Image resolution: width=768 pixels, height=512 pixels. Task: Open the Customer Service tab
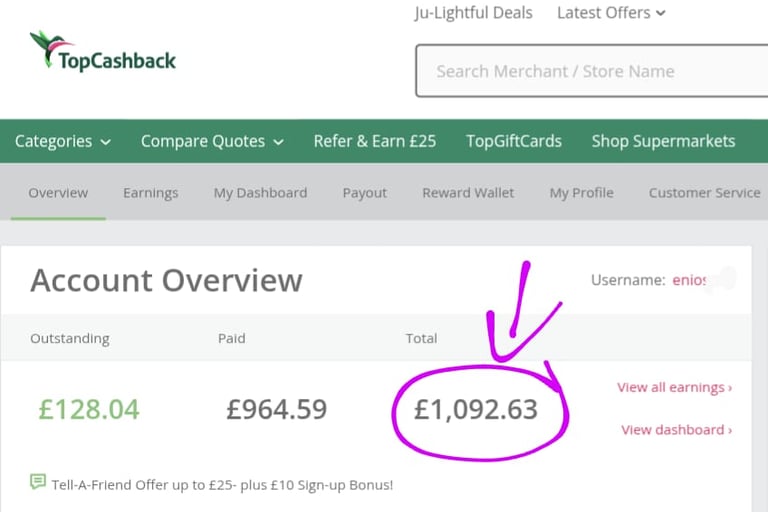tap(704, 193)
